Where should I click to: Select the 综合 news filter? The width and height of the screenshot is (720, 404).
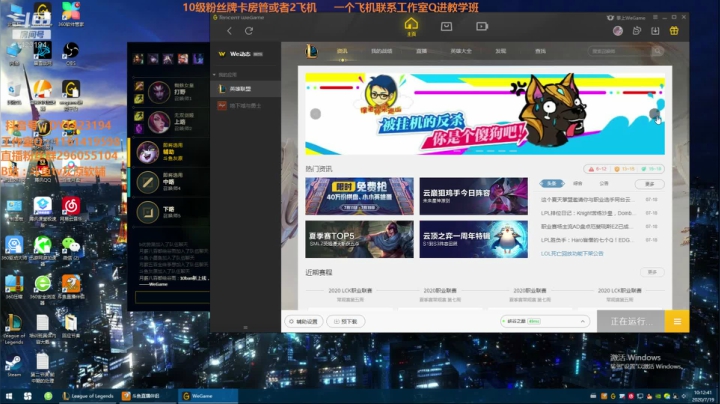[x=578, y=184]
